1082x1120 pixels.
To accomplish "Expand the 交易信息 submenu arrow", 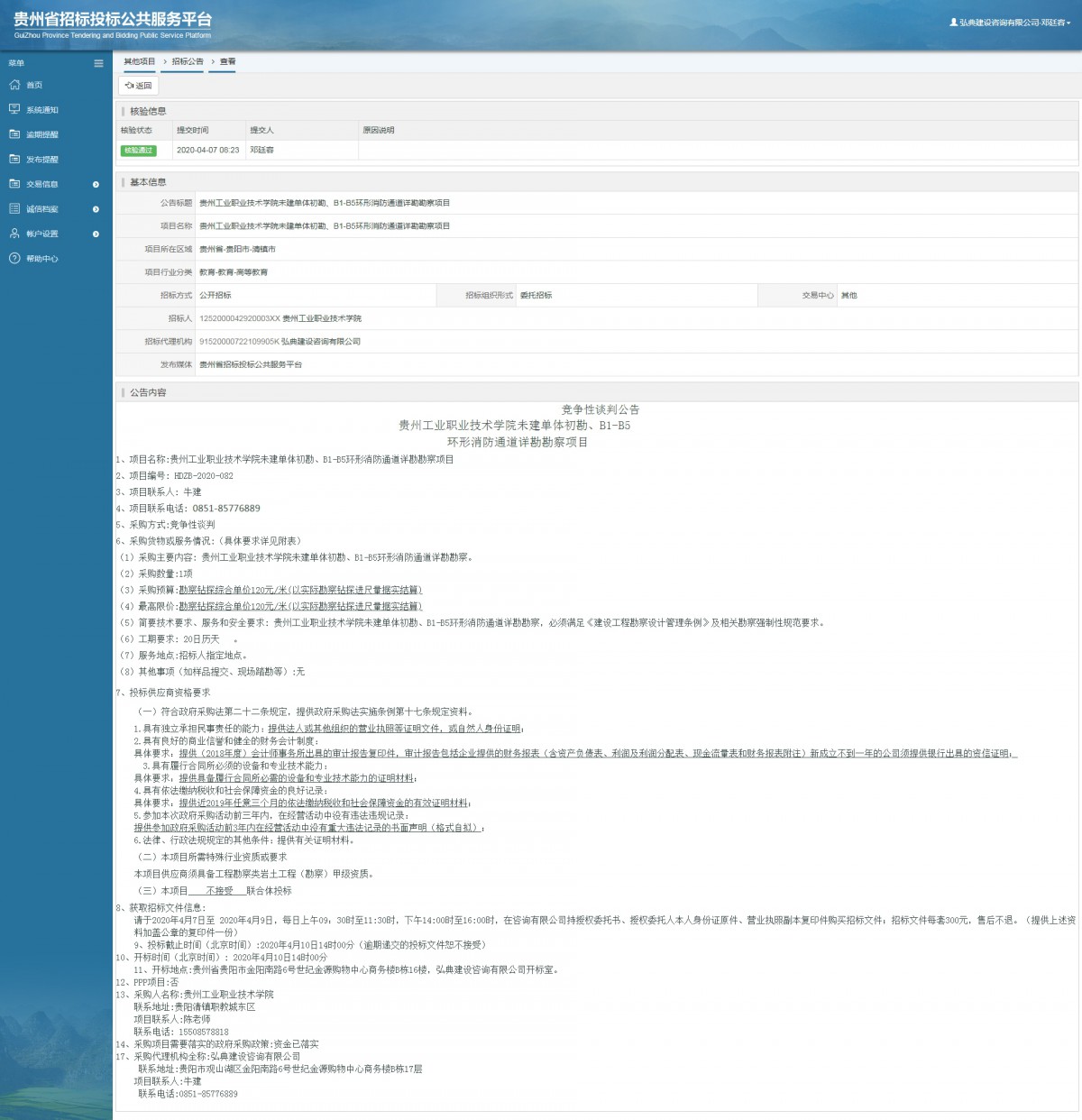I will [x=96, y=185].
